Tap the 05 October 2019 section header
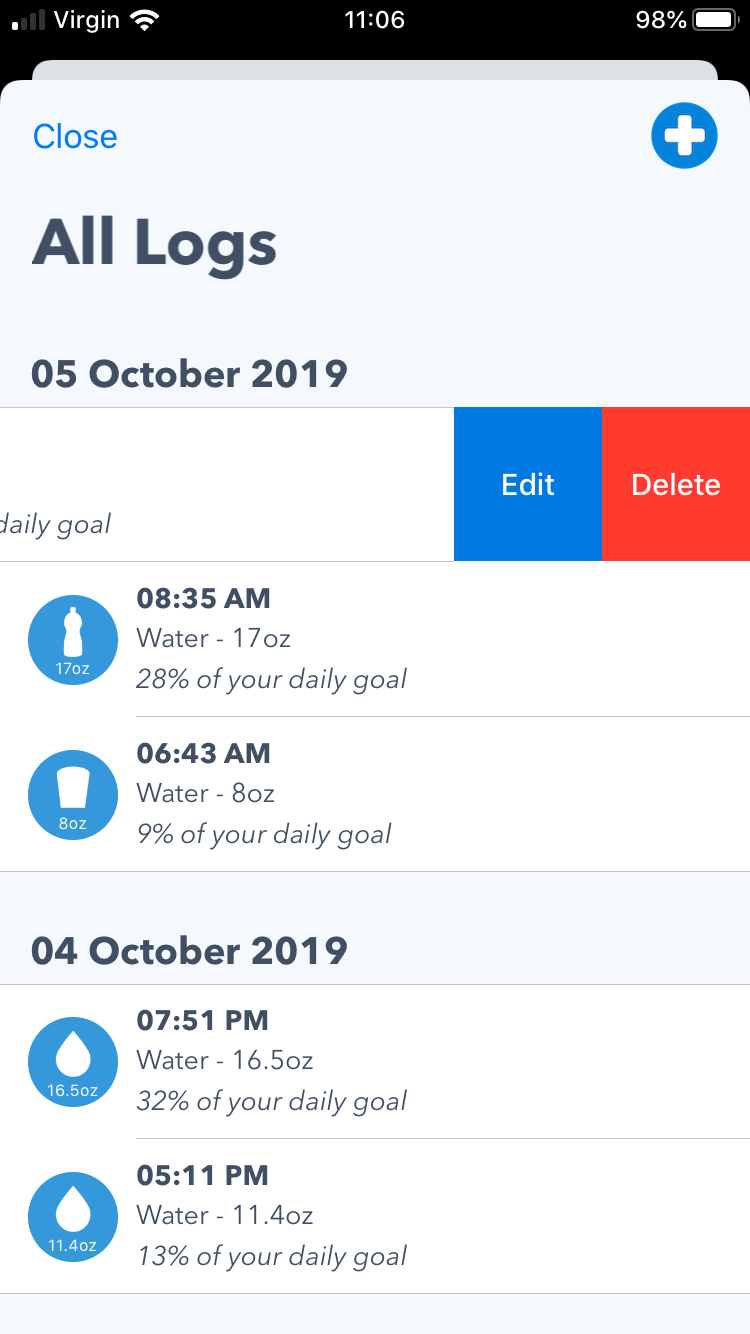This screenshot has width=750, height=1334. click(x=189, y=374)
